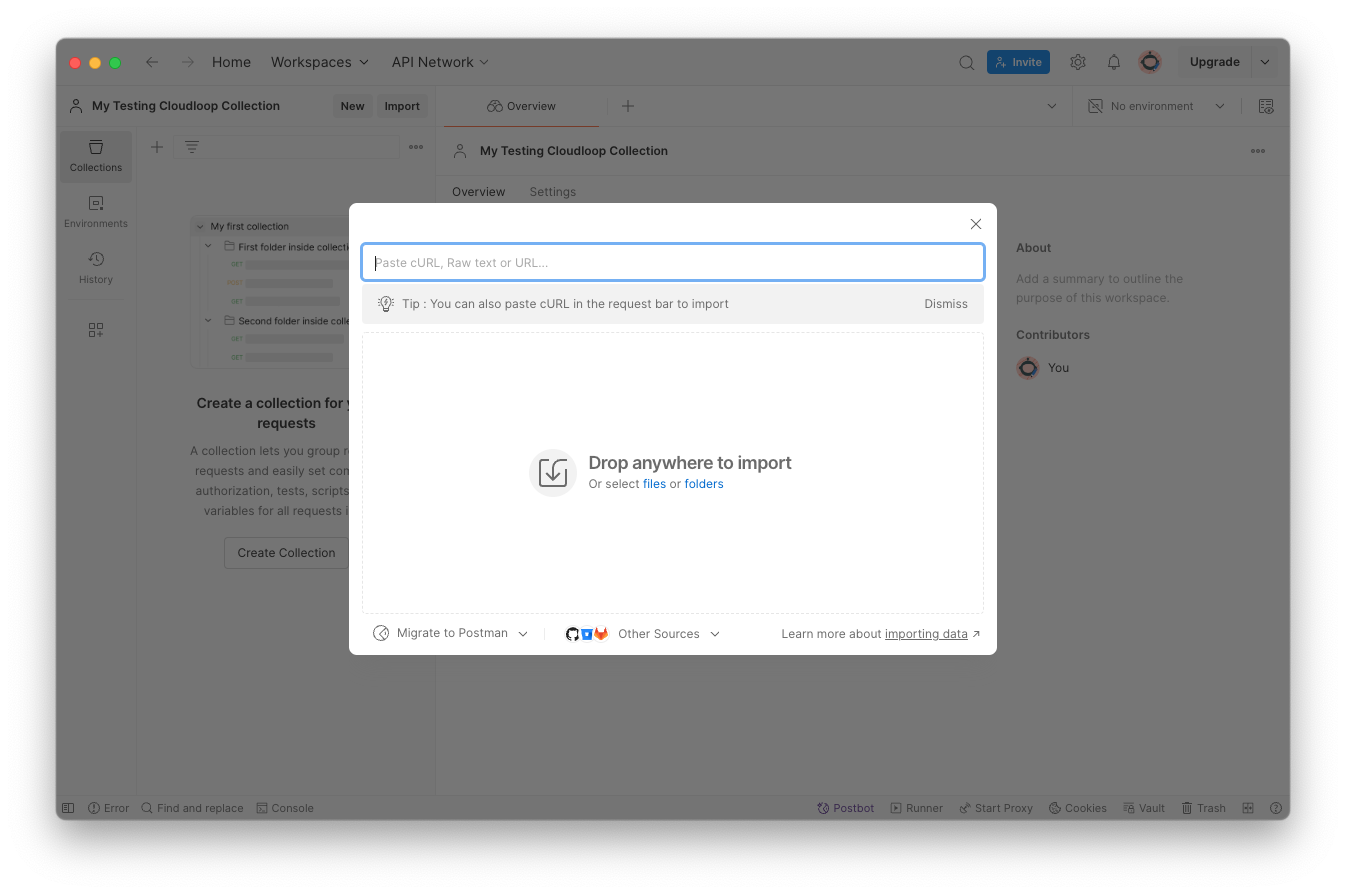
Task: Click the import drop zone icon
Action: point(553,473)
